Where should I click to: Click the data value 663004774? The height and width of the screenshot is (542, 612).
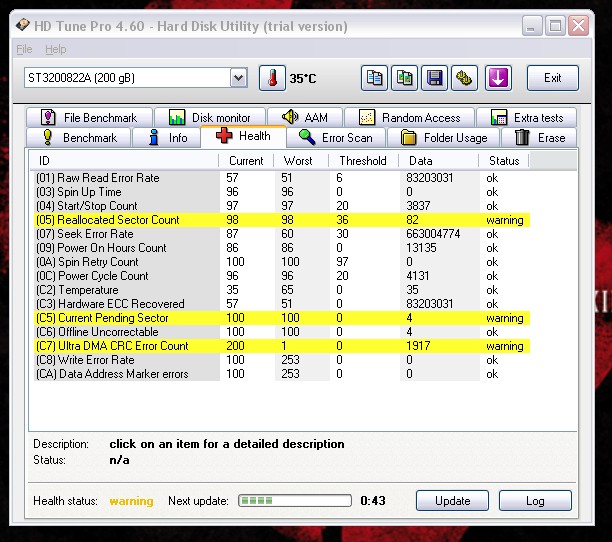433,234
